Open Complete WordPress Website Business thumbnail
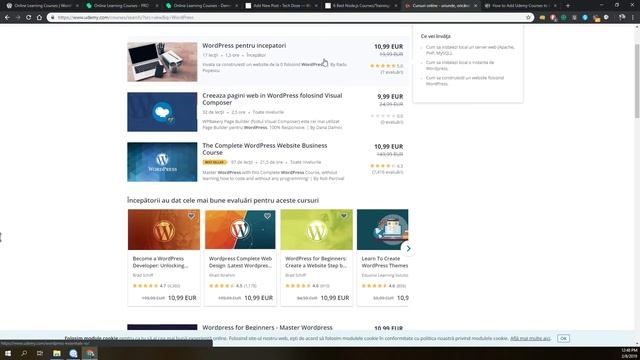This screenshot has width=640, height=360. pos(162,162)
